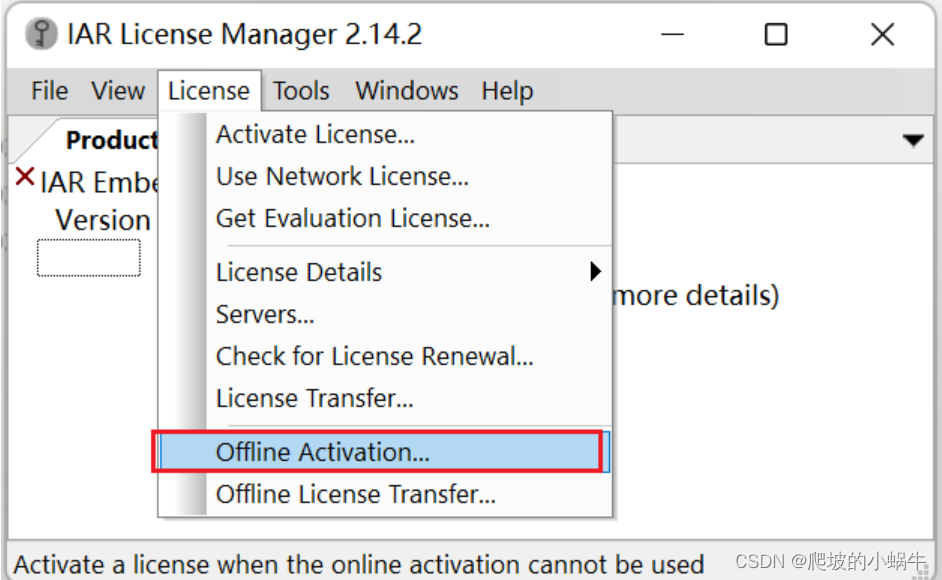Open Servers... from License menu
Viewport: 942px width, 580px height.
point(385,314)
